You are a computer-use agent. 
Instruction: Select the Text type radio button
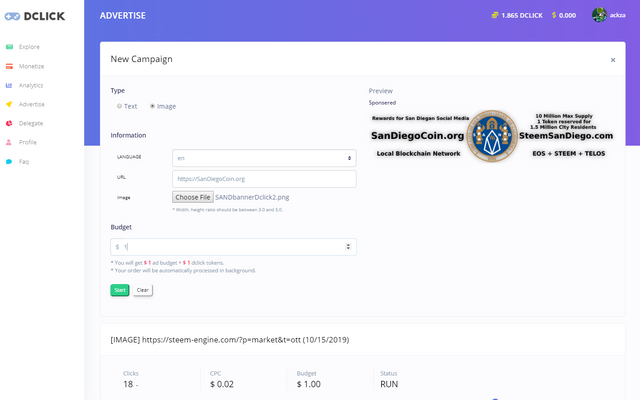pyautogui.click(x=119, y=106)
